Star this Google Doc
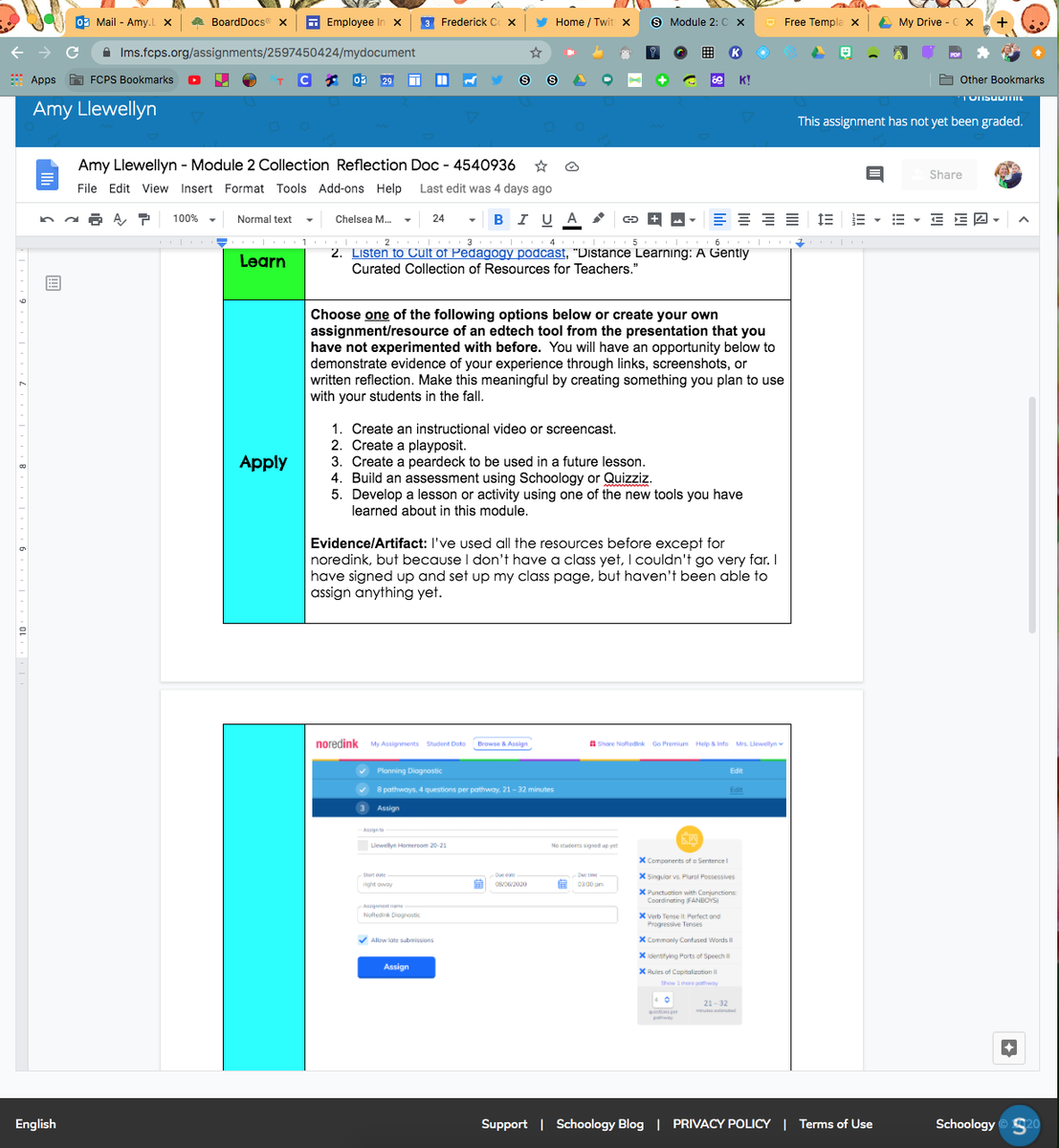The image size is (1059, 1148). (x=541, y=166)
